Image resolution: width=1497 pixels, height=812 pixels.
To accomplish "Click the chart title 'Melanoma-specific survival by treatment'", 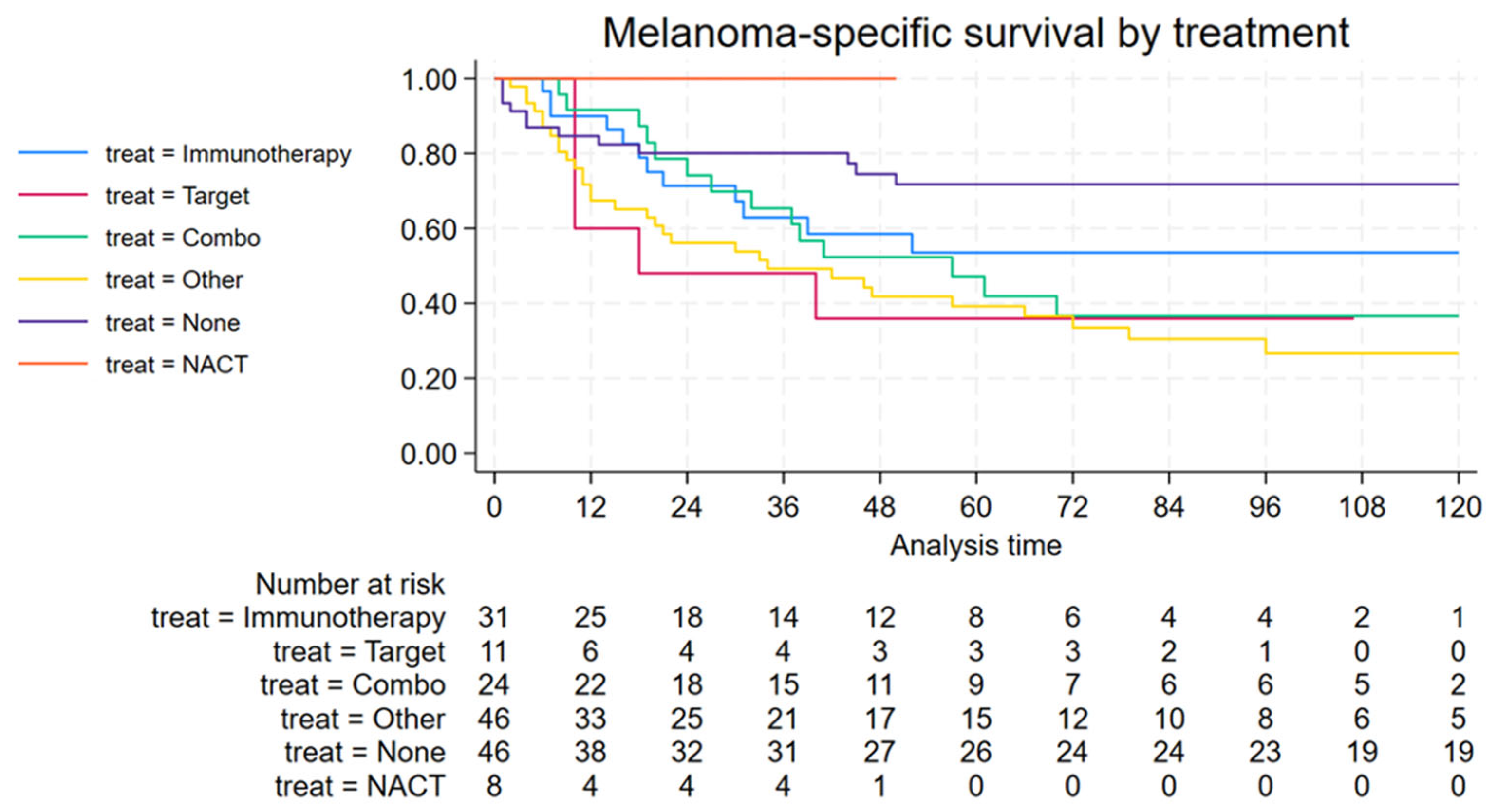I will click(976, 33).
